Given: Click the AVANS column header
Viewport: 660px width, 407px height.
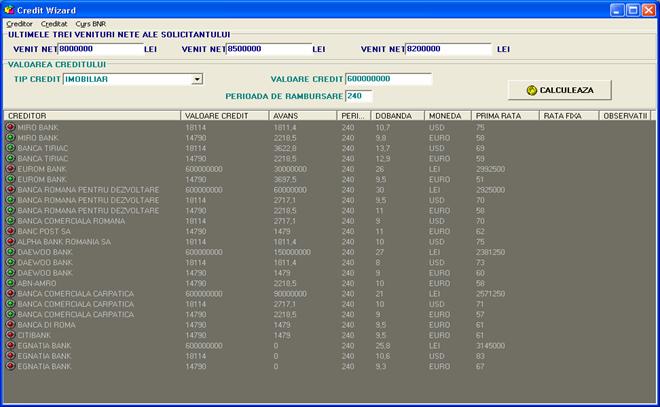Looking at the screenshot, I should 303,115.
